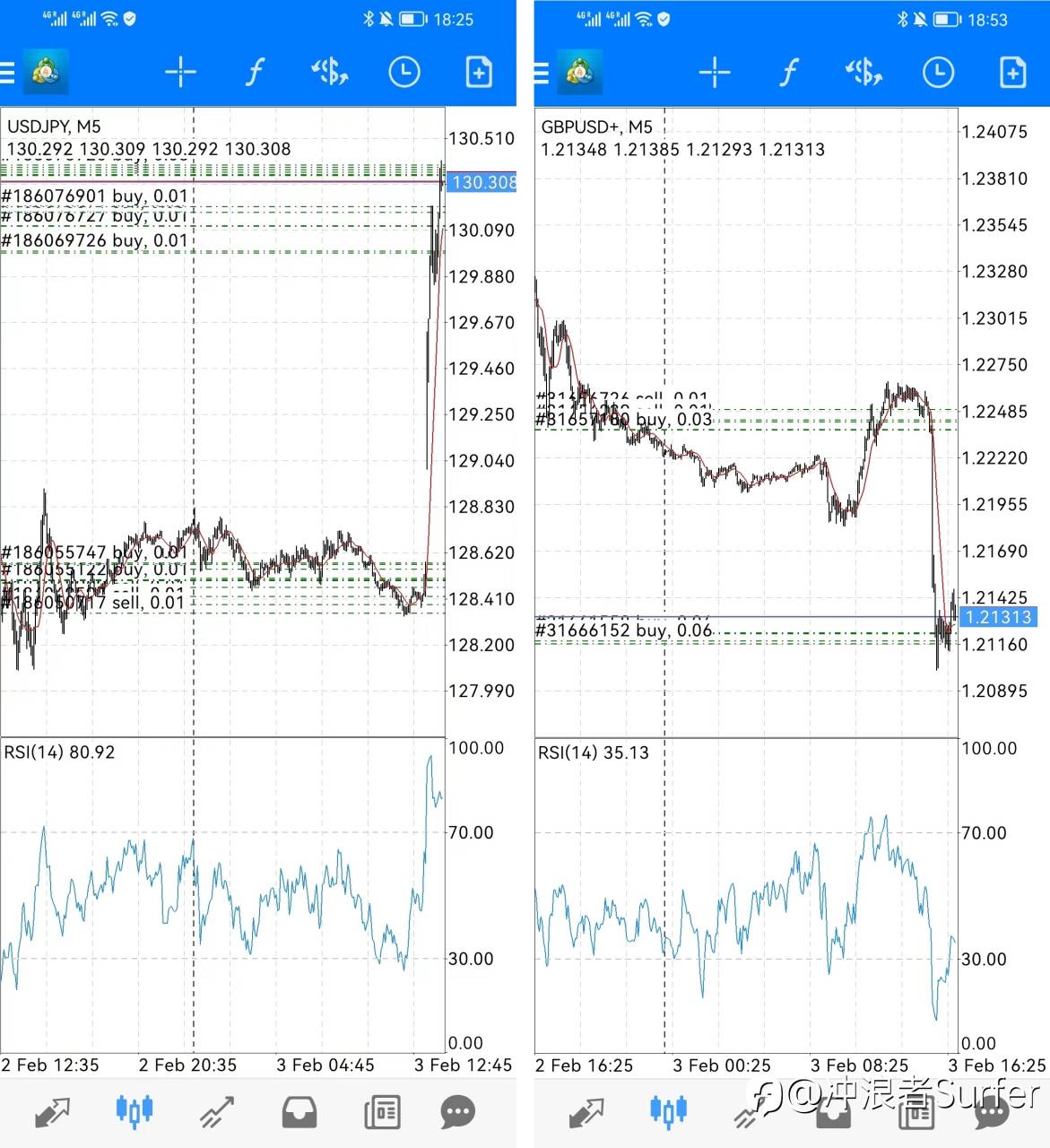Enable crosshair tool on USDJPY chart screen
This screenshot has height=1148, width=1050.
click(x=180, y=72)
